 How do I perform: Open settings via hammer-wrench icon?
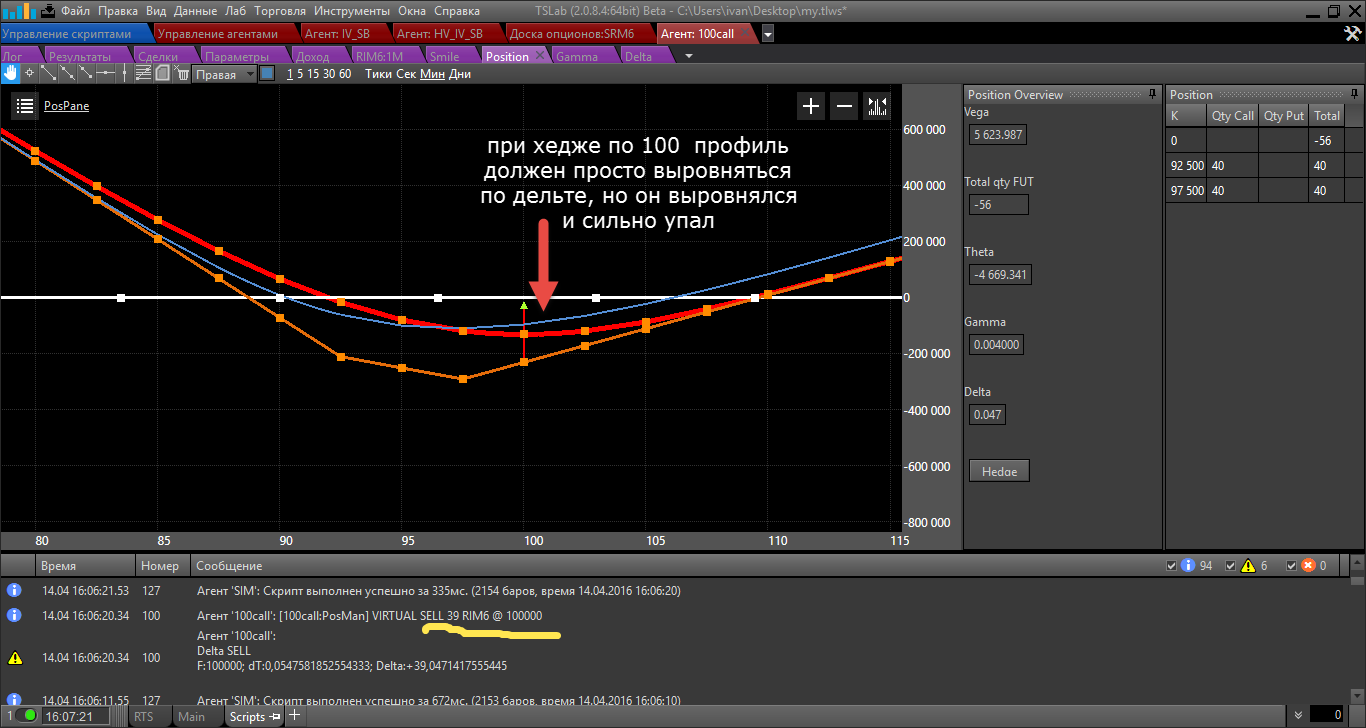tap(1352, 34)
